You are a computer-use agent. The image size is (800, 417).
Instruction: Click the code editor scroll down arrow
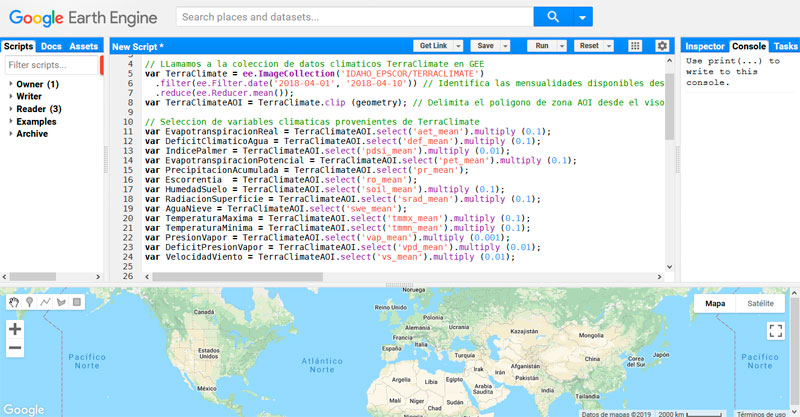[669, 267]
